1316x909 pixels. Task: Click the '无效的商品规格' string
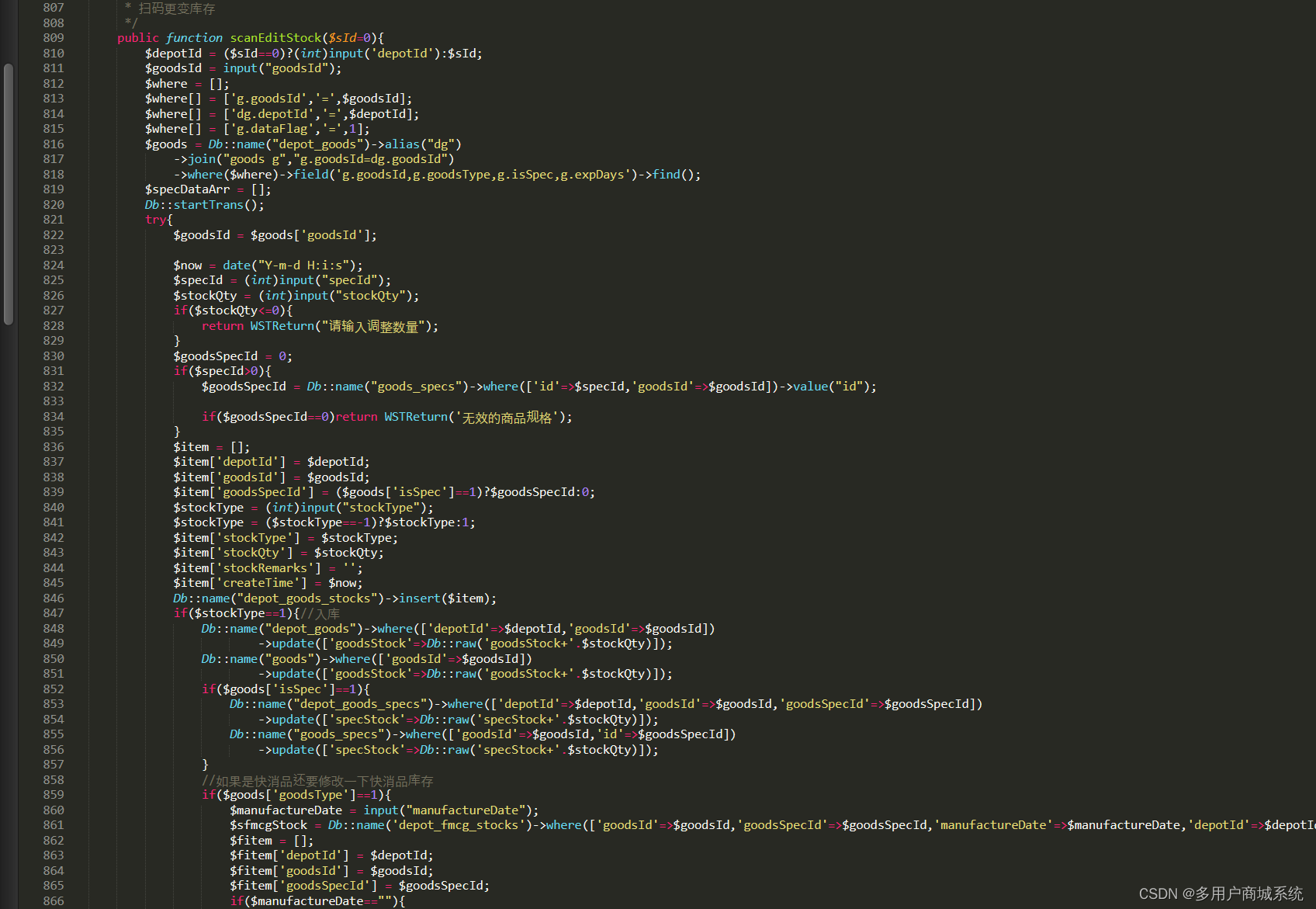pos(507,417)
